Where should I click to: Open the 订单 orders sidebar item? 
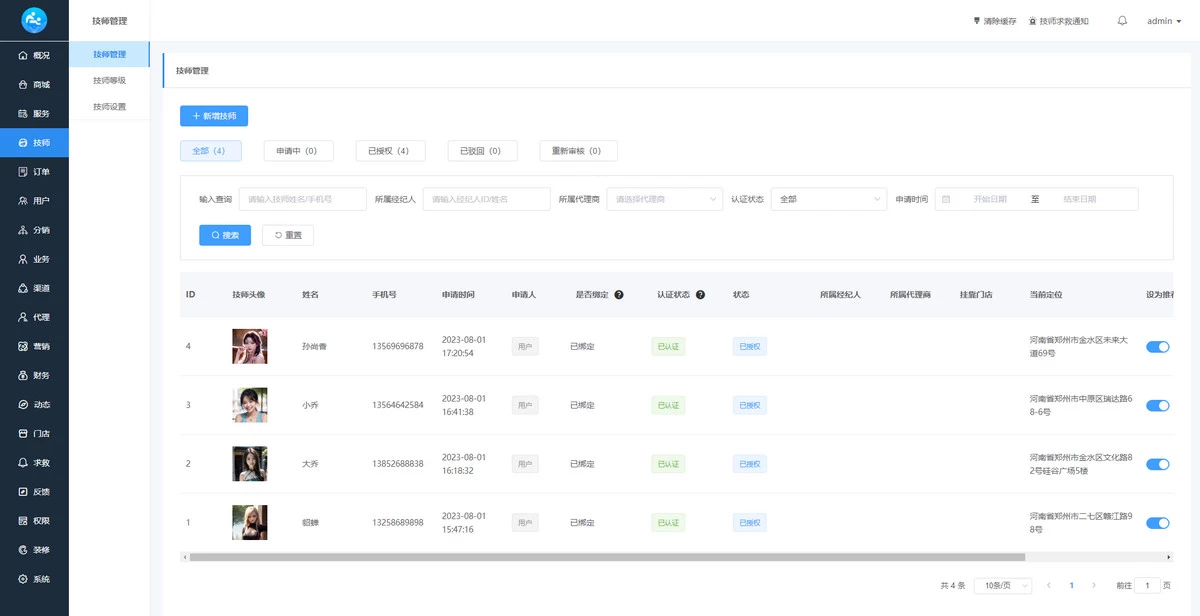tap(34, 172)
